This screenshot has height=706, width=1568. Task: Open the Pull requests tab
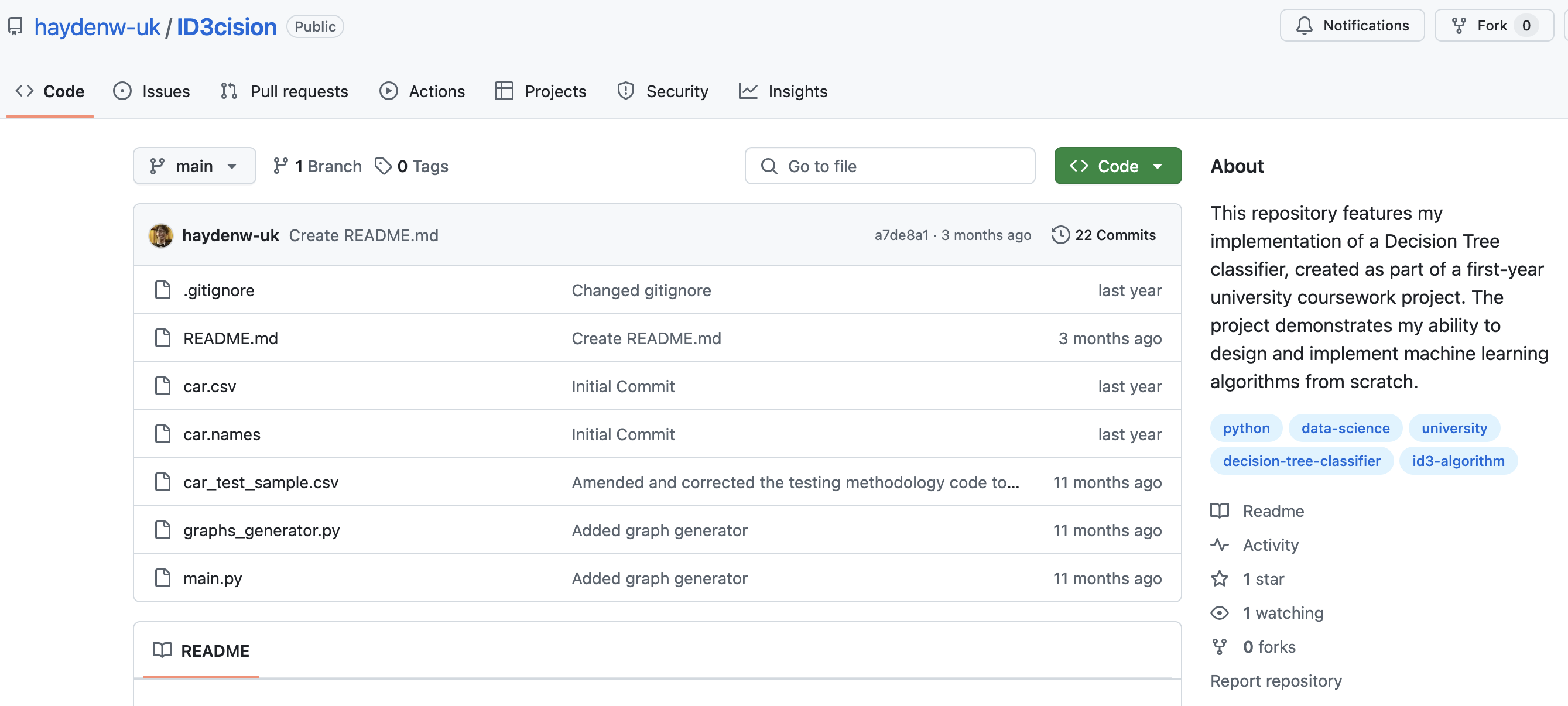click(x=284, y=91)
